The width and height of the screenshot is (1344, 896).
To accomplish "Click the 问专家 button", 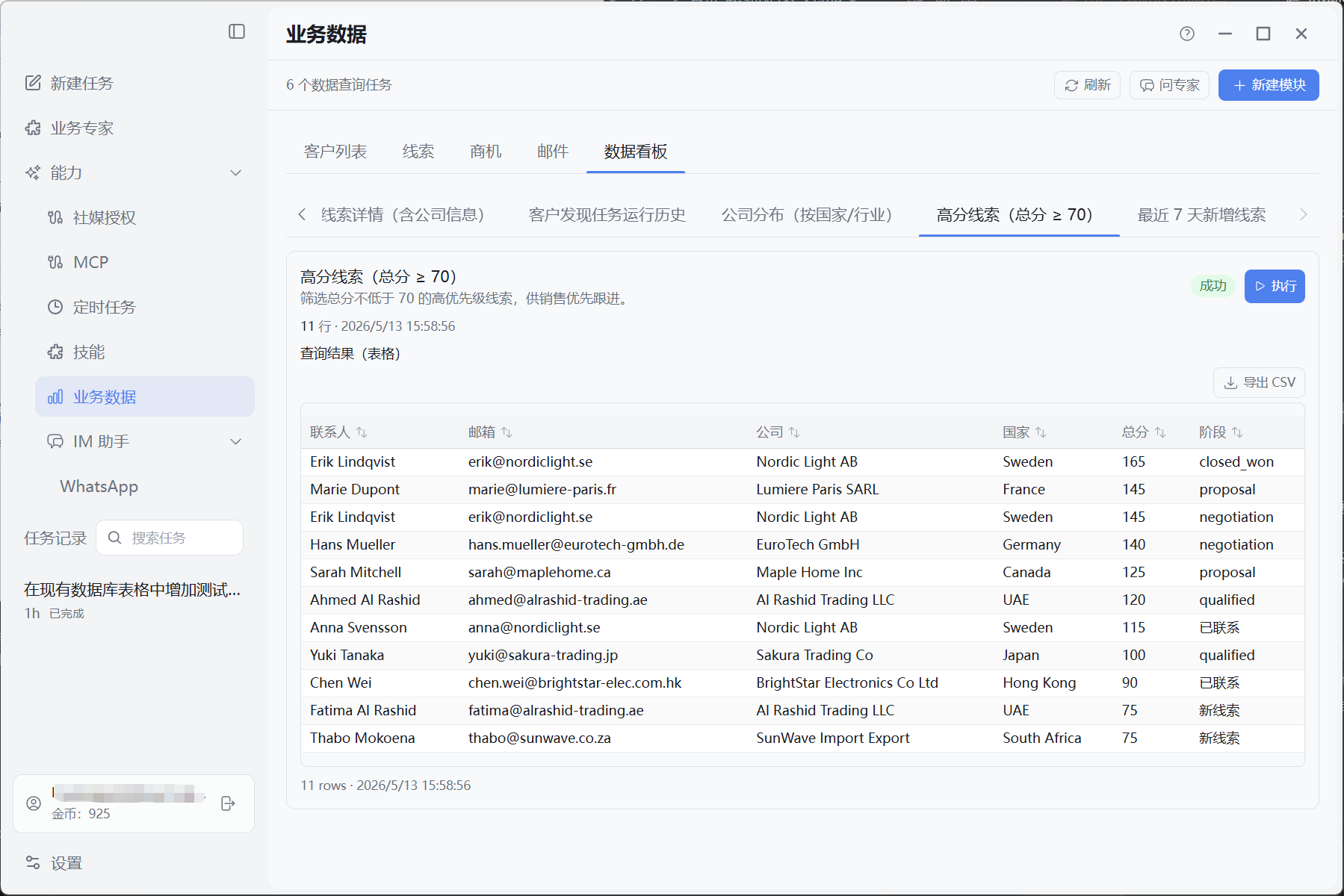I will [1169, 85].
